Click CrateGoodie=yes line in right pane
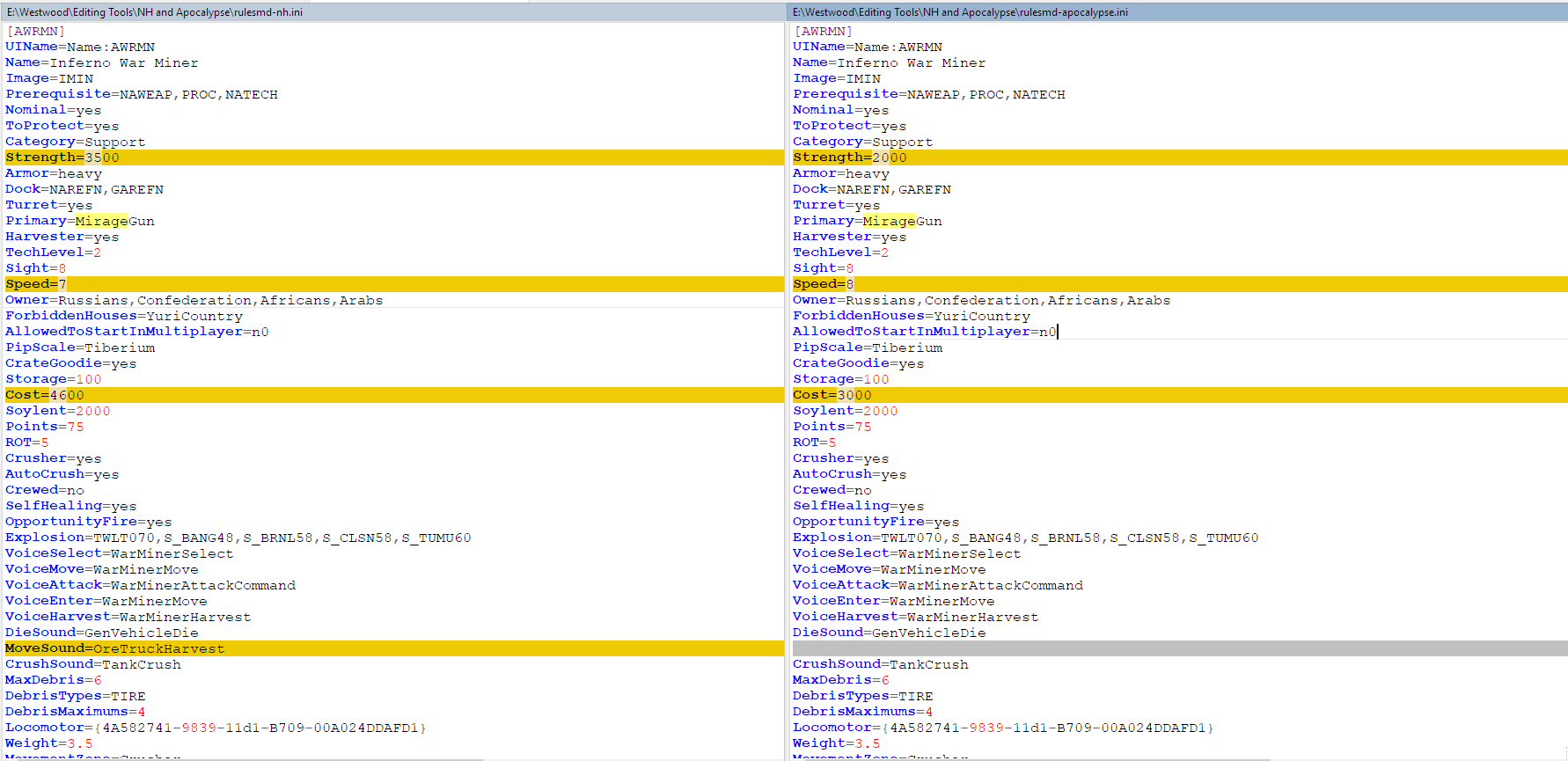The width and height of the screenshot is (1568, 761). [859, 363]
